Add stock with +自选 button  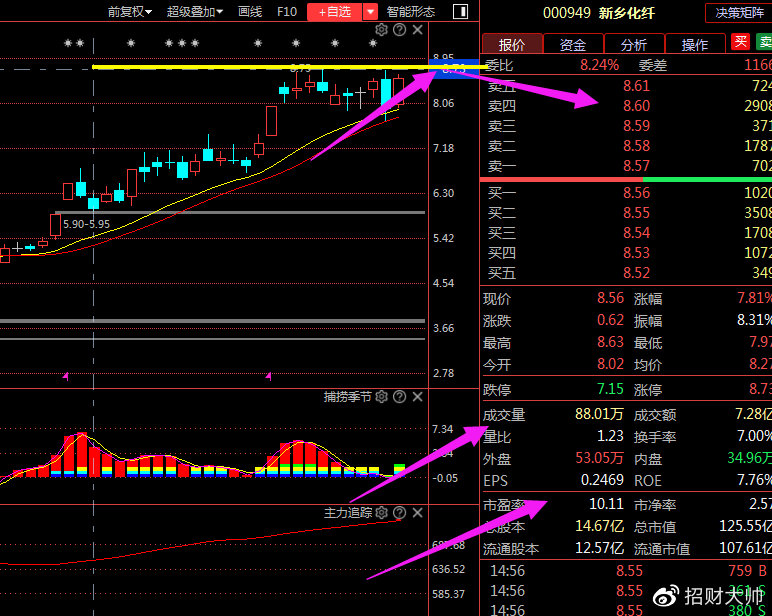pyautogui.click(x=334, y=12)
